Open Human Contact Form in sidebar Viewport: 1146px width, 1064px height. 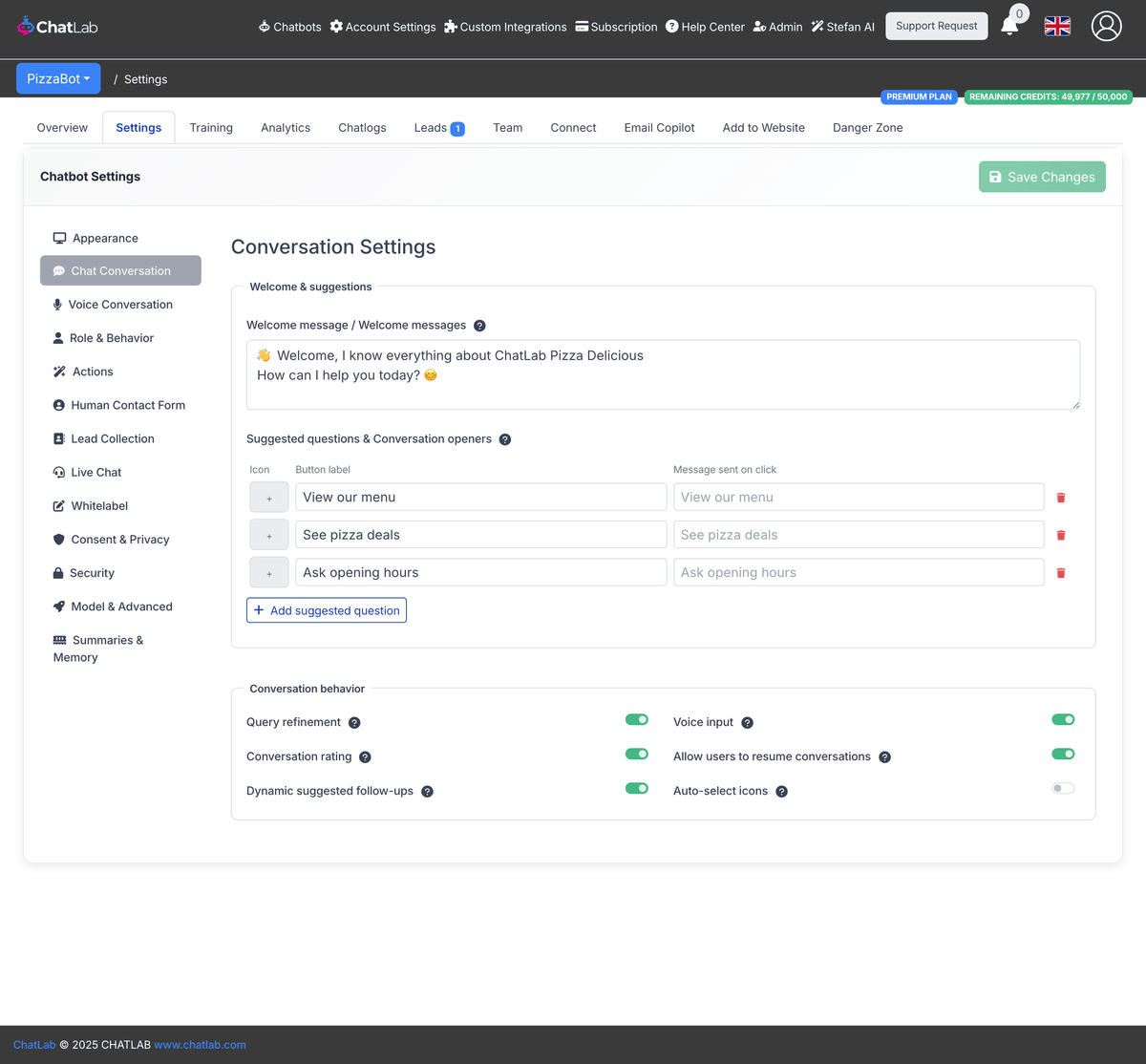120,405
